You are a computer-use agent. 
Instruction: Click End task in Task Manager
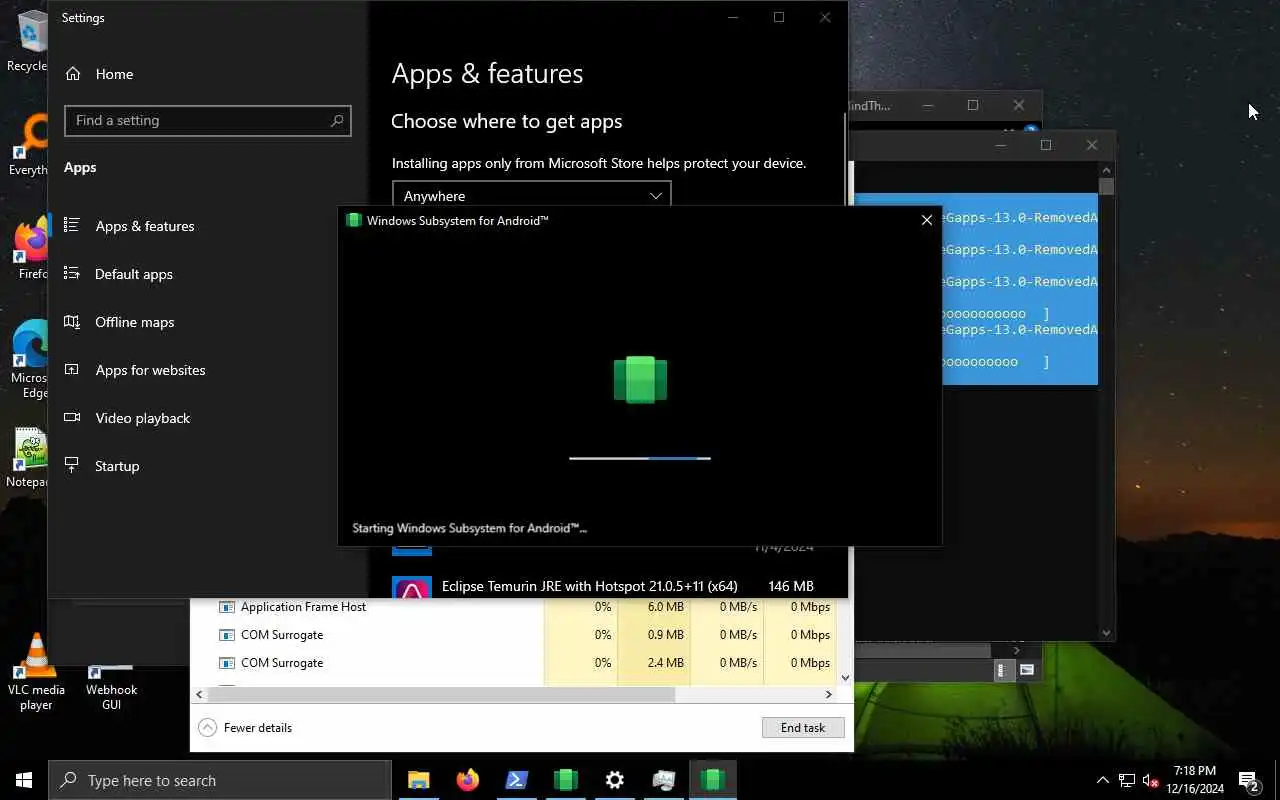point(803,728)
